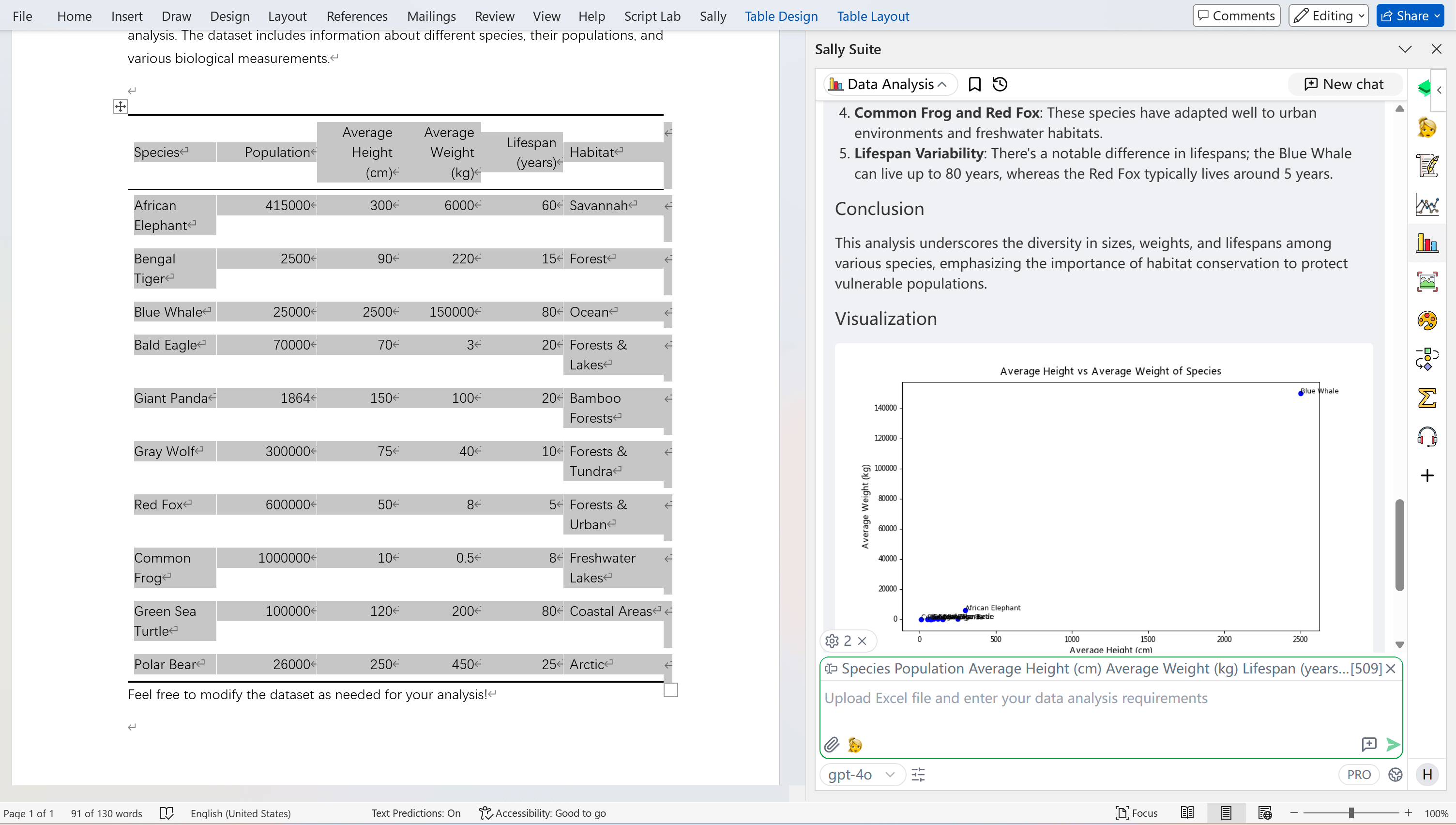Switch to Web Layout view
Viewport: 1456px width, 825px height.
pyautogui.click(x=1265, y=813)
